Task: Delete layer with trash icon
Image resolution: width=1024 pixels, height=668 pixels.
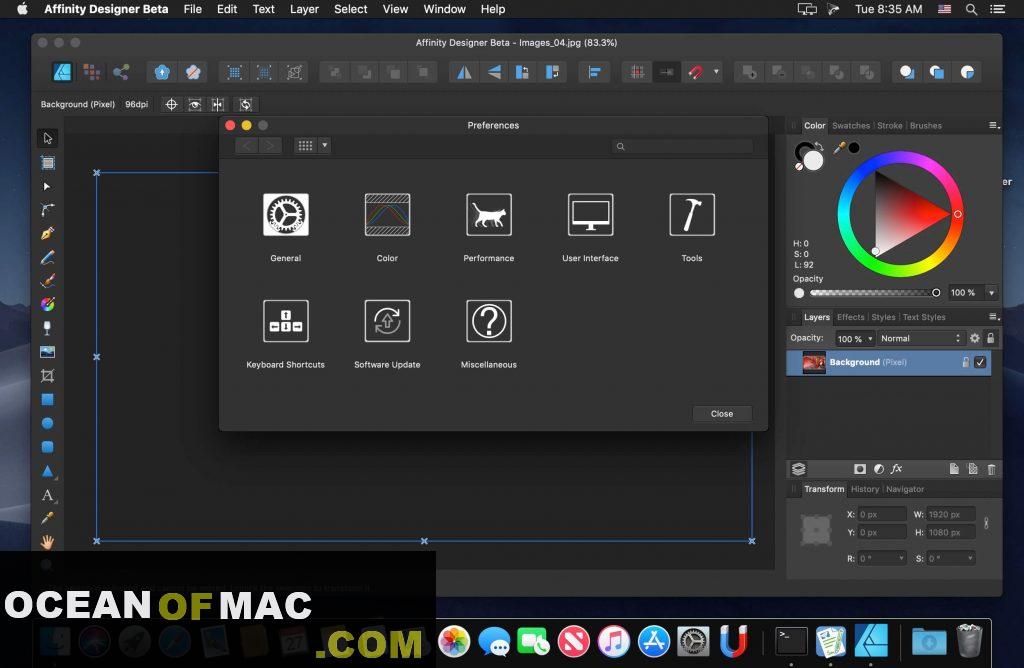Action: (991, 469)
